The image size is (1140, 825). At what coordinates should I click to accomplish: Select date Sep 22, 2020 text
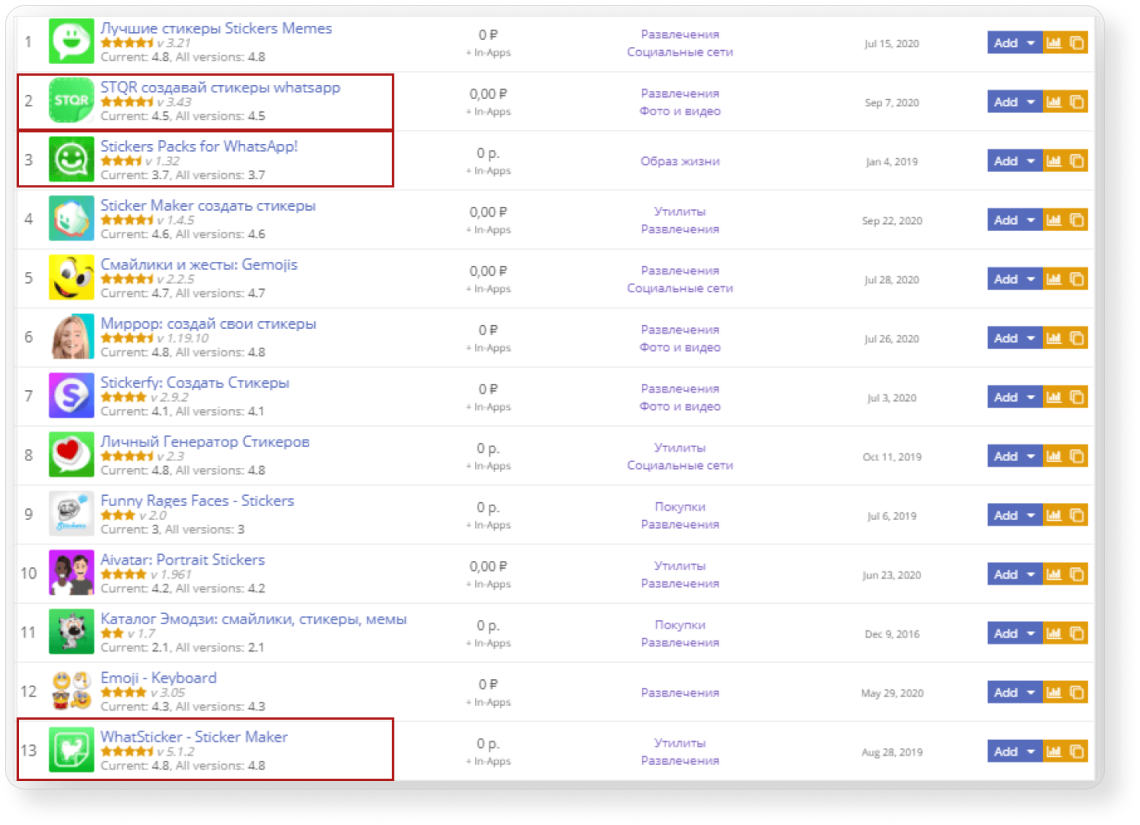(892, 221)
